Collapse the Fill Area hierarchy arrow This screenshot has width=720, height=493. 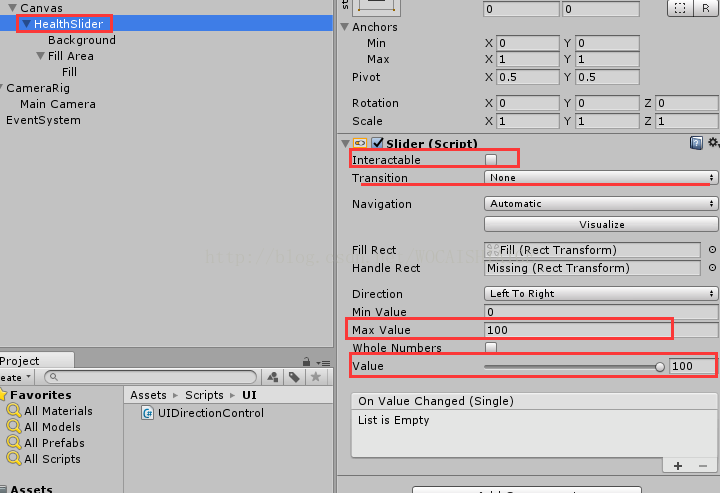40,56
